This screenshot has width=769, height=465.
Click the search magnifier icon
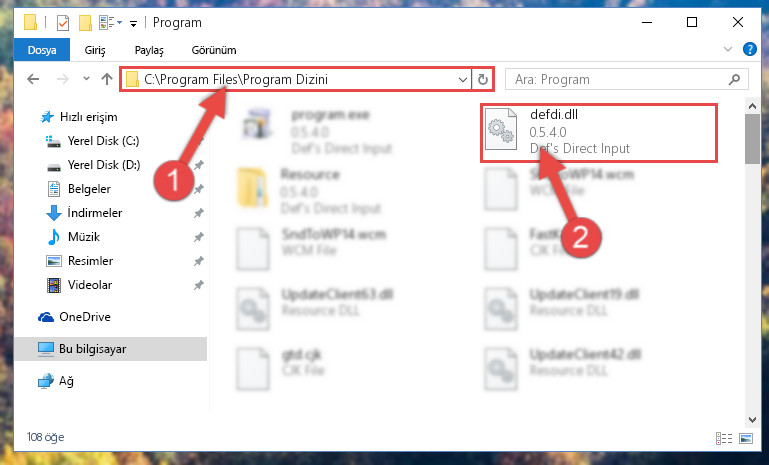point(734,79)
